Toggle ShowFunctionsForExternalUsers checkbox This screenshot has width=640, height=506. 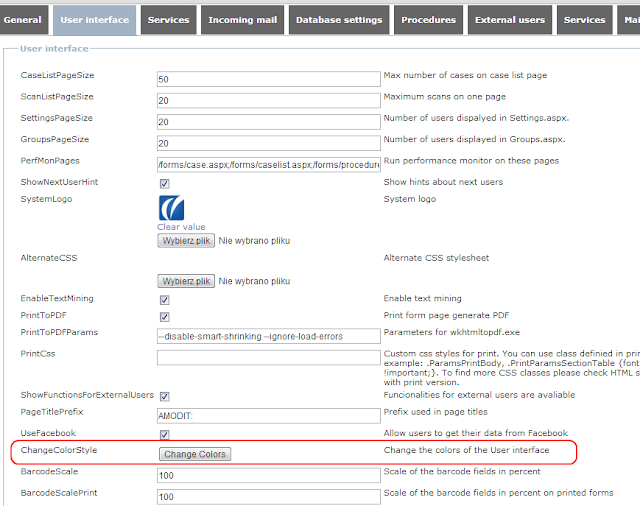tap(164, 396)
